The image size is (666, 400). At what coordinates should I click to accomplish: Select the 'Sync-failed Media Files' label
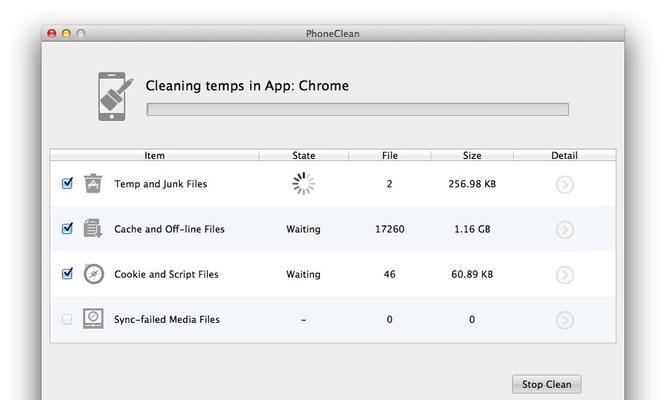pos(166,319)
